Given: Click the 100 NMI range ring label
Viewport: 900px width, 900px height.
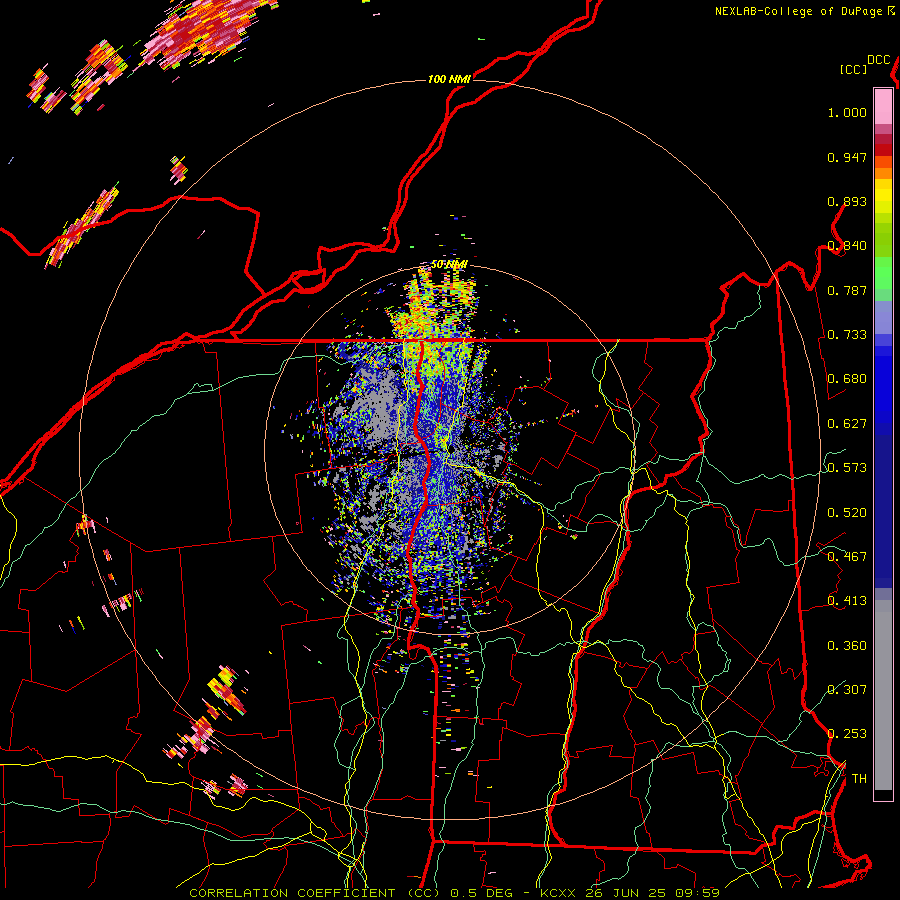Looking at the screenshot, I should tap(449, 79).
